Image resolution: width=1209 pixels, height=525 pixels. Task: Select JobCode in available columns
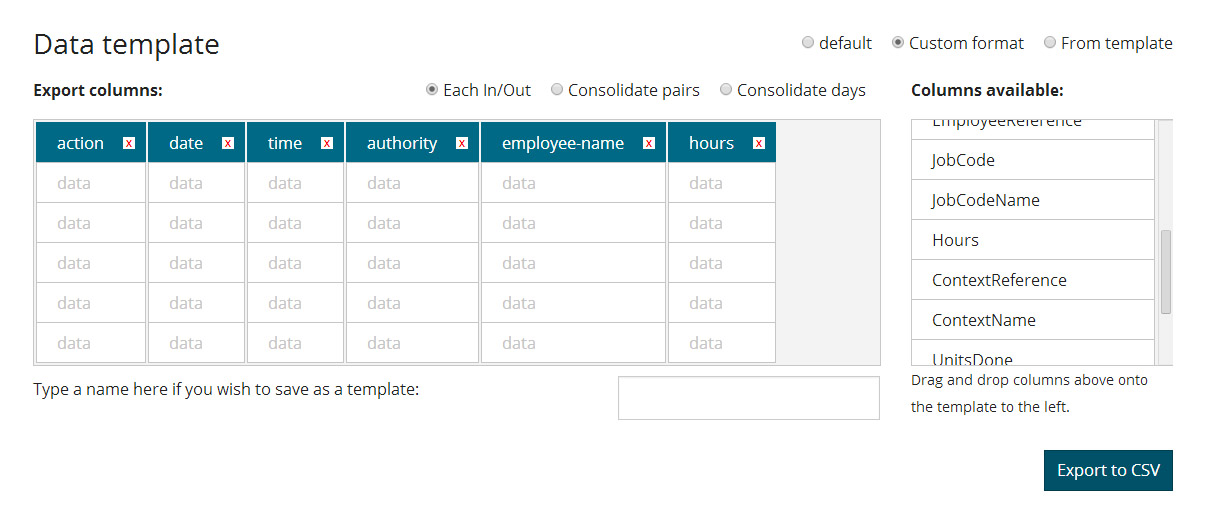(x=1033, y=160)
